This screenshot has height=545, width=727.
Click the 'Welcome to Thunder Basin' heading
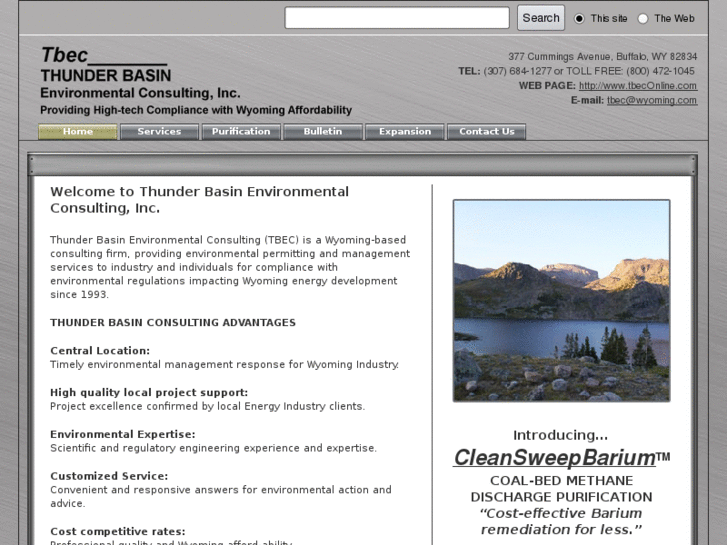pos(199,199)
